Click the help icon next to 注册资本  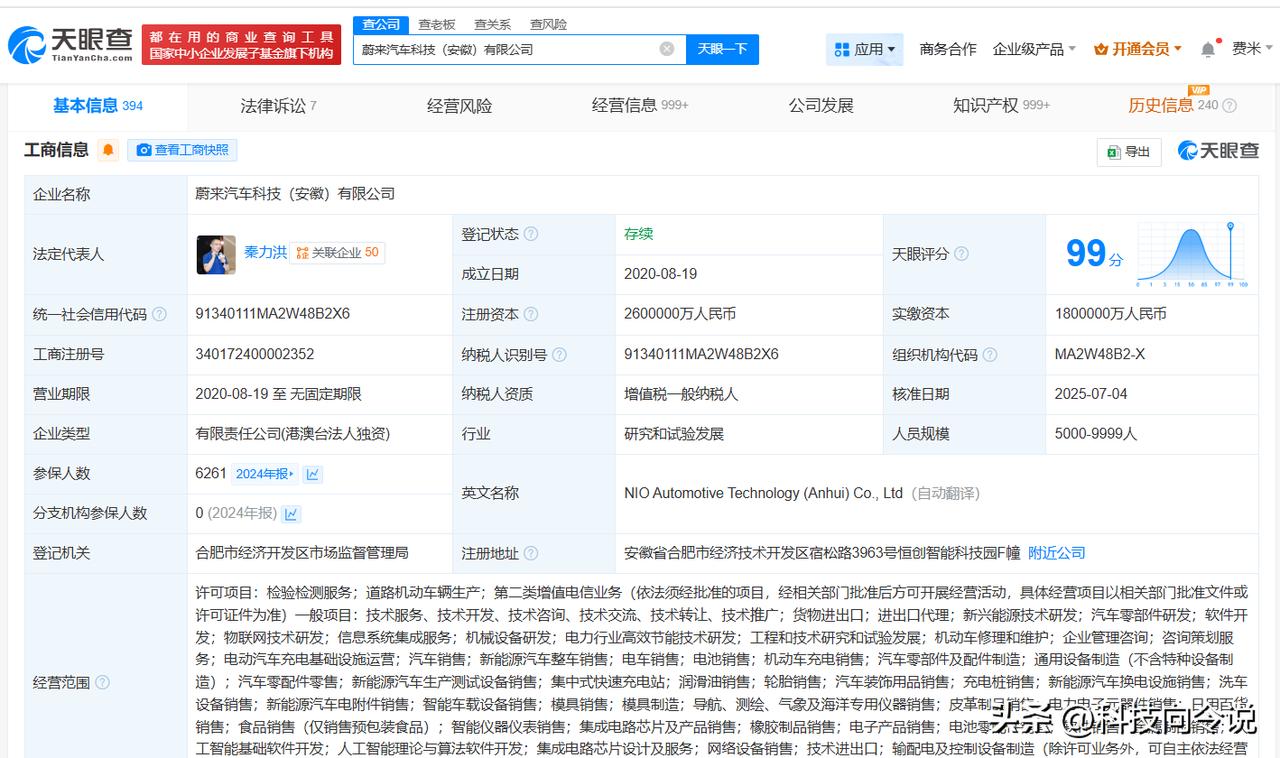[531, 314]
